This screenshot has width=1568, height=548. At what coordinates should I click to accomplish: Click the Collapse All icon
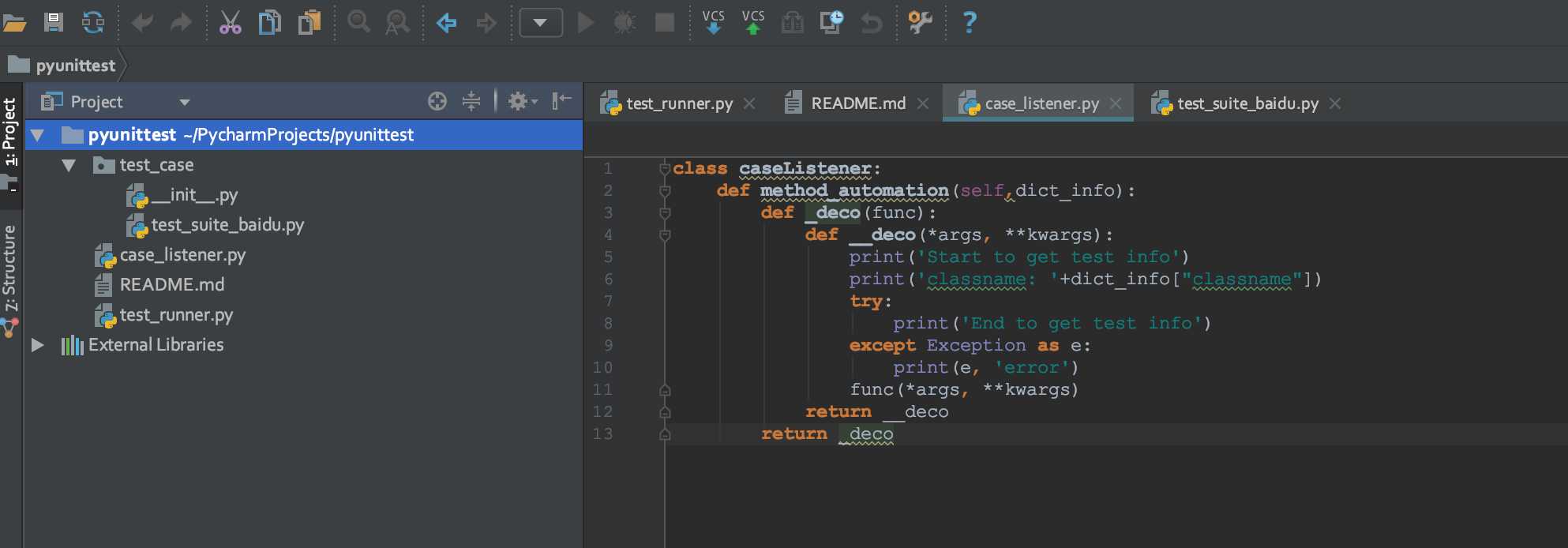tap(471, 101)
